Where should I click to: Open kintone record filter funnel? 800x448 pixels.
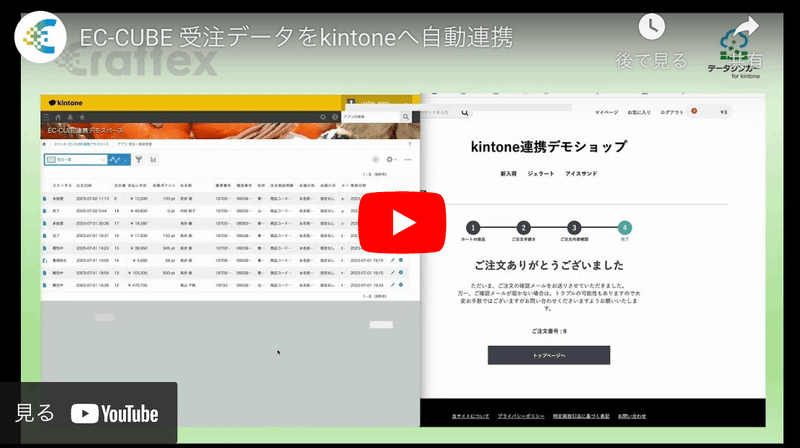[139, 160]
